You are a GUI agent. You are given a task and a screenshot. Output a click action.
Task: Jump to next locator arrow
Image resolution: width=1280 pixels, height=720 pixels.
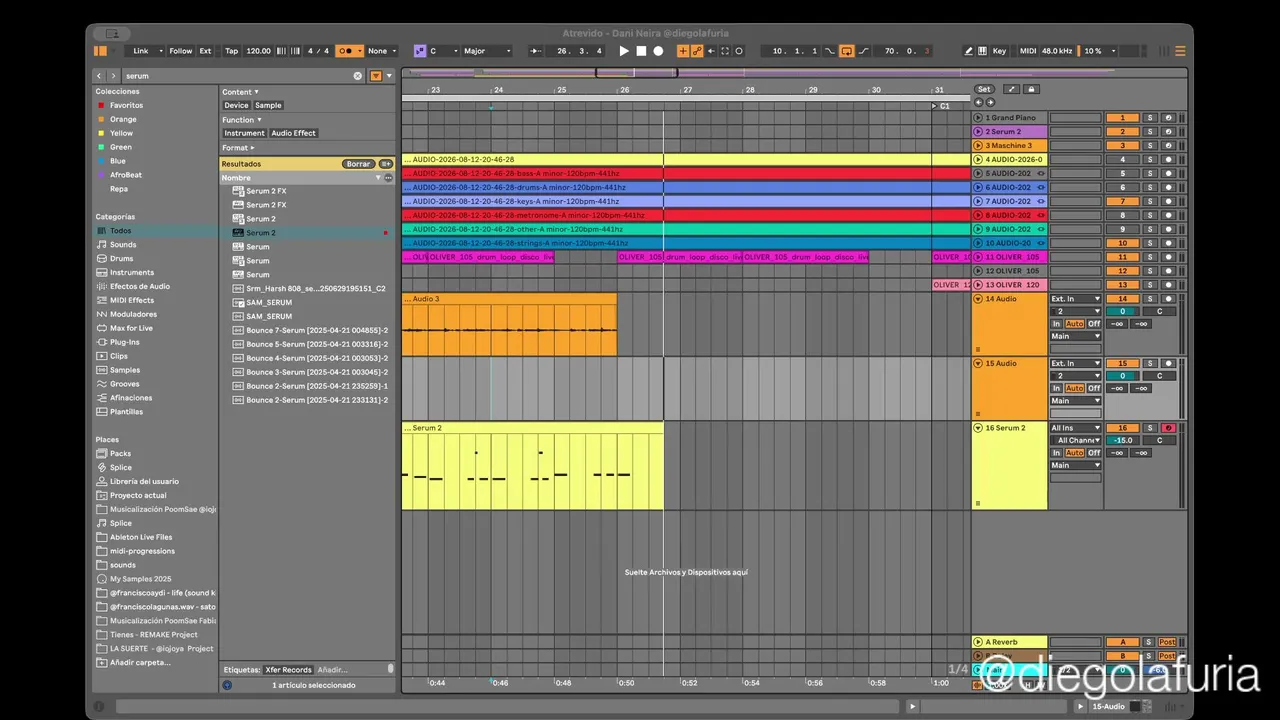(991, 102)
